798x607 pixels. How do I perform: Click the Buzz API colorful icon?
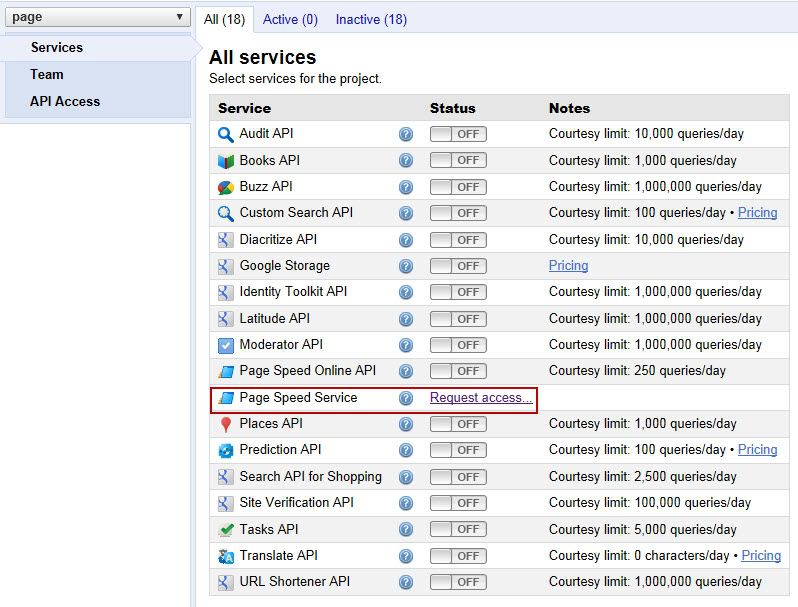coord(225,187)
